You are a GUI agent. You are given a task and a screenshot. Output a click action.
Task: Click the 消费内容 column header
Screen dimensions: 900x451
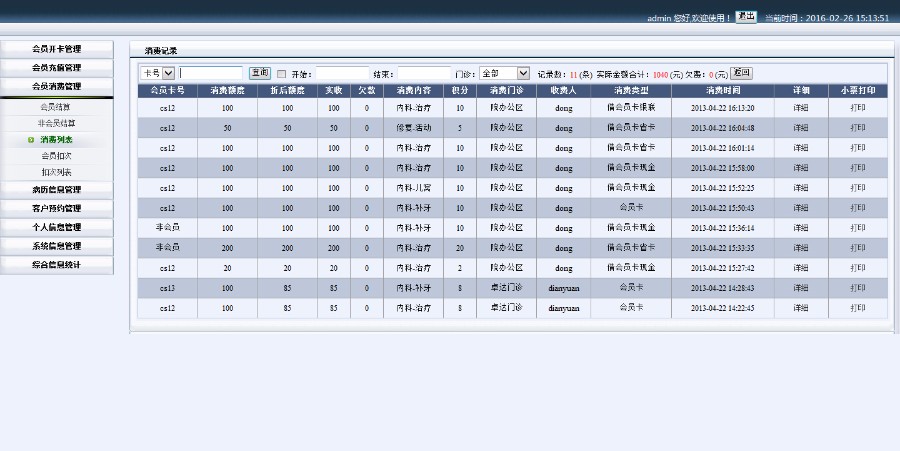pos(413,91)
